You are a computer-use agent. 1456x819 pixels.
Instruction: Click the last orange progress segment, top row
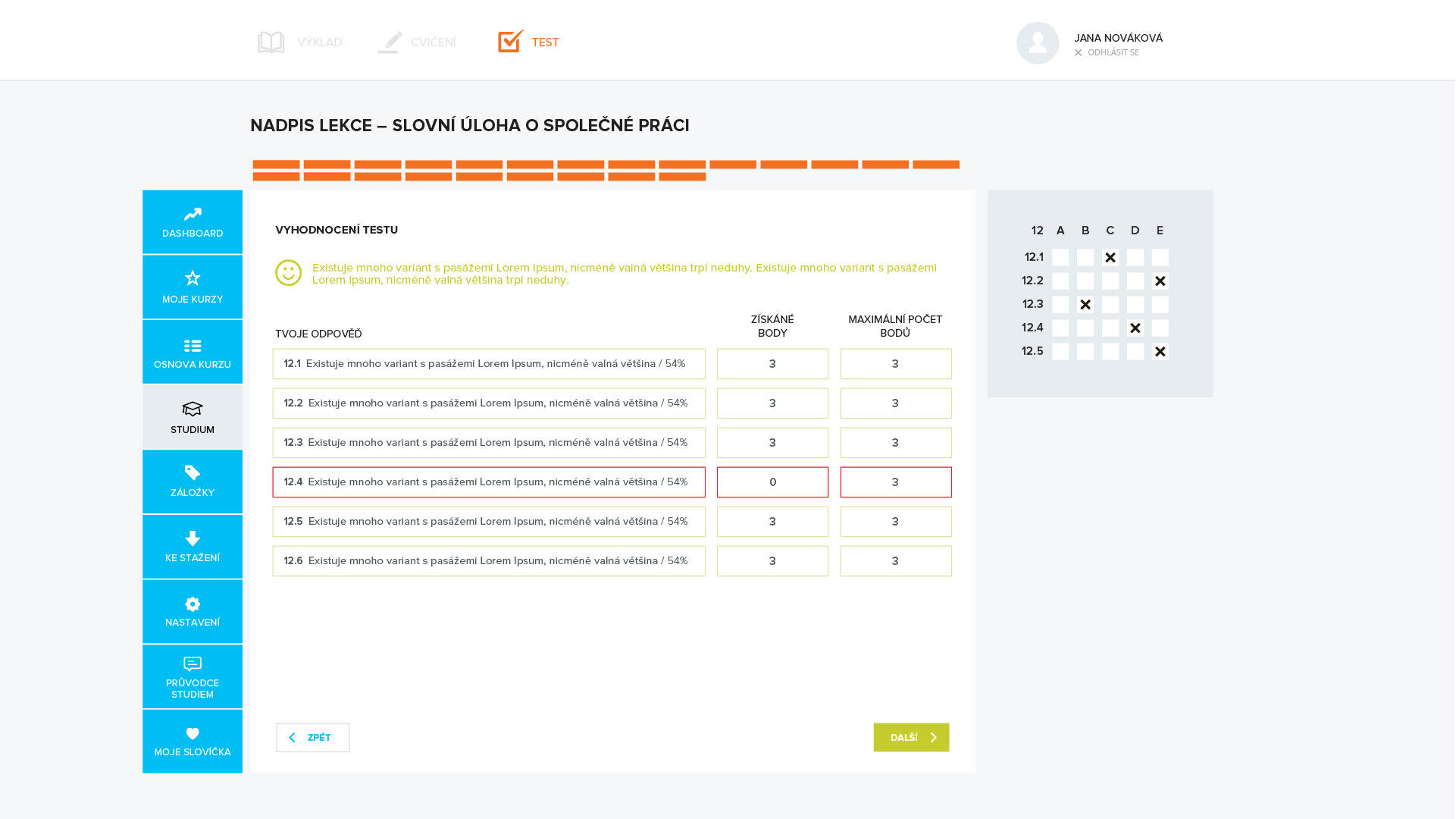936,165
